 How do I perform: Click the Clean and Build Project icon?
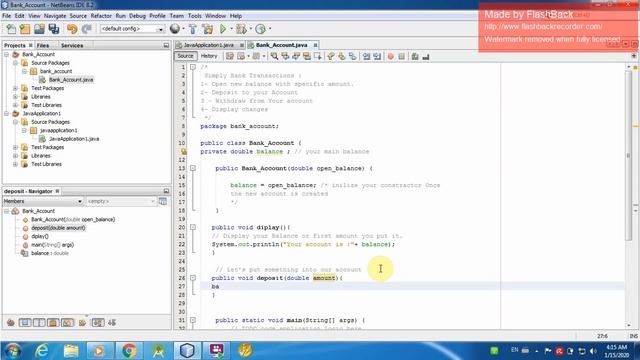pos(207,29)
